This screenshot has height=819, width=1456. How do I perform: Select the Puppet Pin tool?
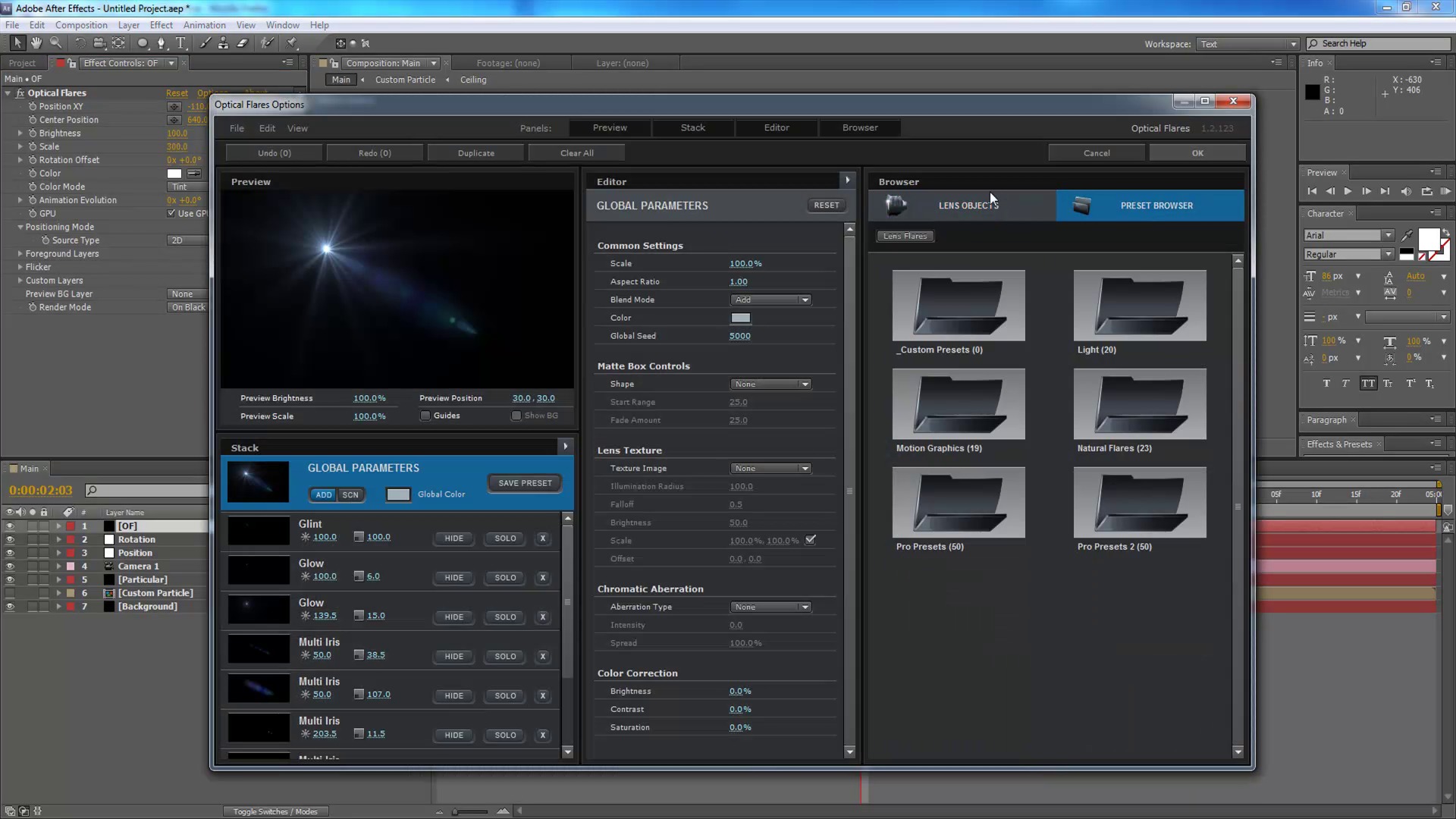point(292,43)
